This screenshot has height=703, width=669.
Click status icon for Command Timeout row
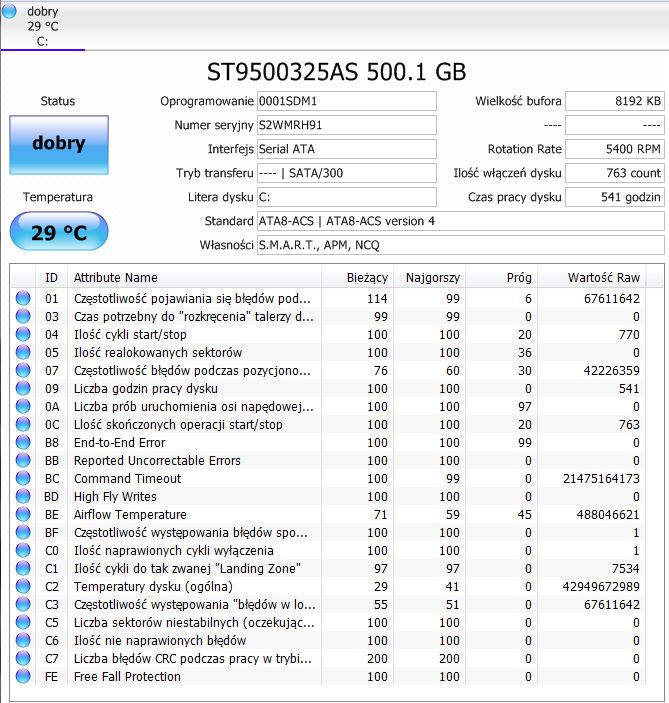point(23,478)
